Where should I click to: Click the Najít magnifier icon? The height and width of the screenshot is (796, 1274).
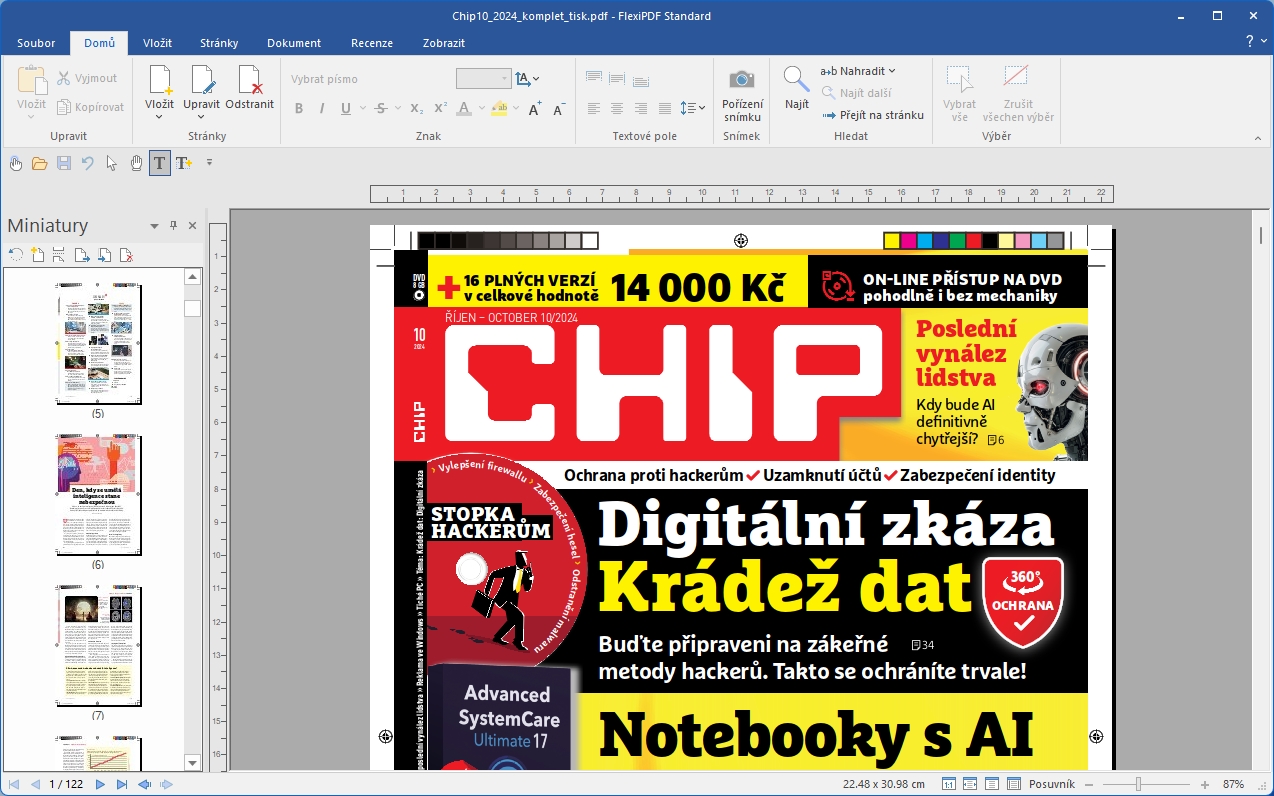(796, 80)
